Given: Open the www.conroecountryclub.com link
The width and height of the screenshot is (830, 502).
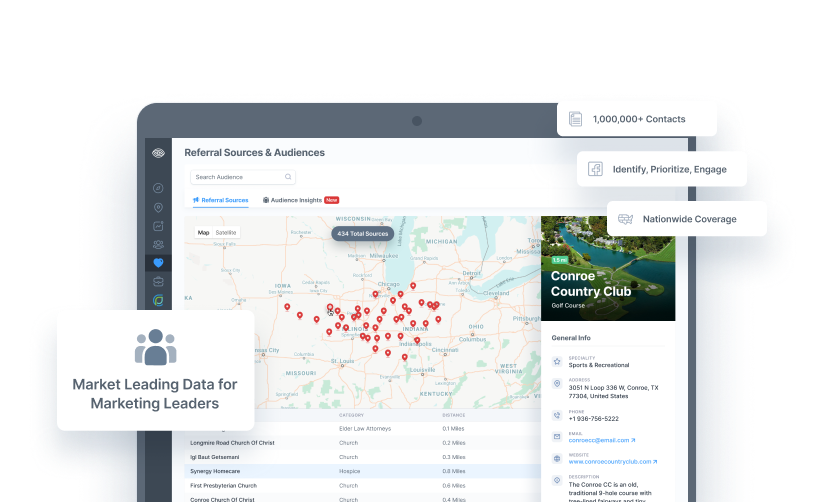Looking at the screenshot, I should [613, 462].
